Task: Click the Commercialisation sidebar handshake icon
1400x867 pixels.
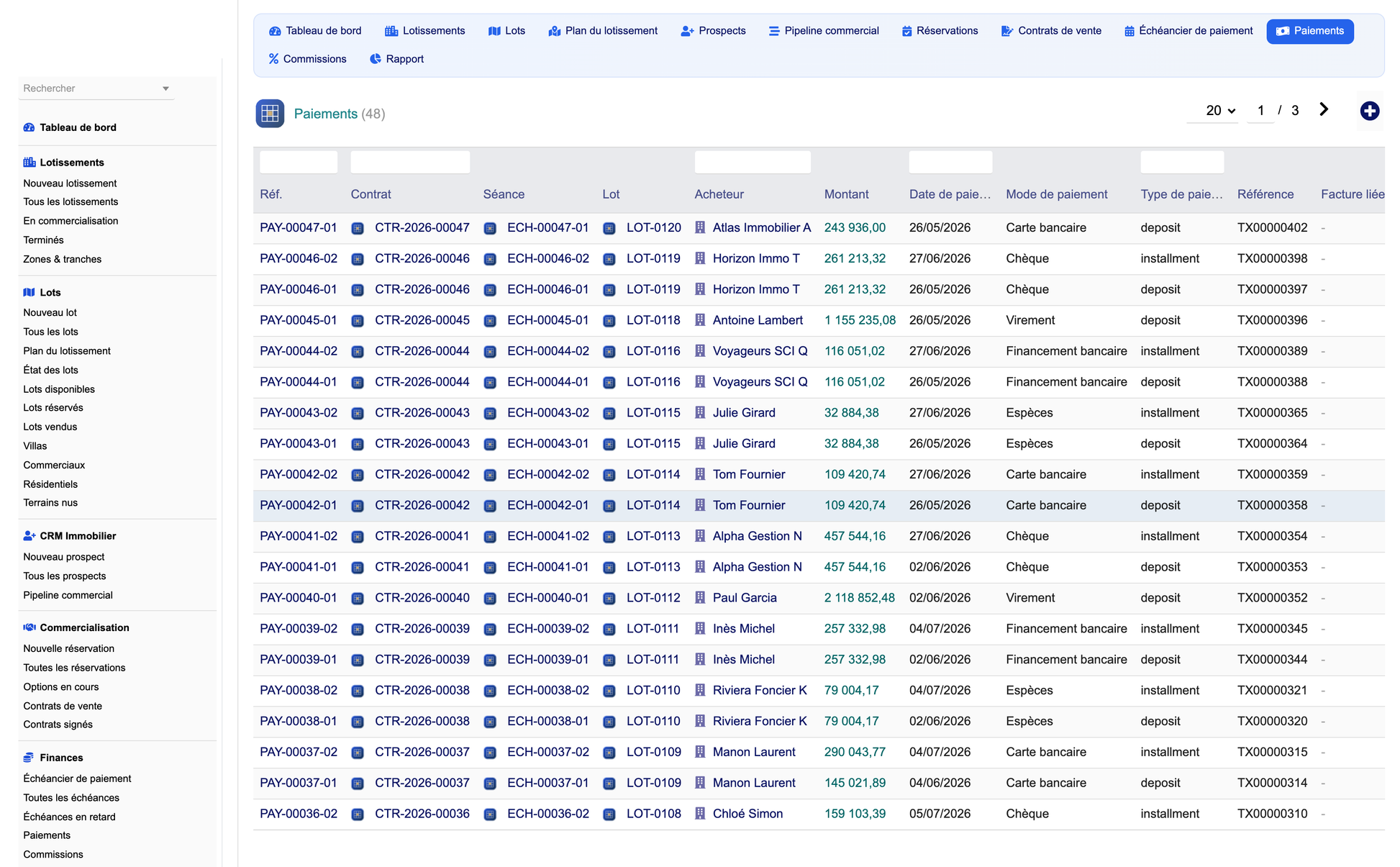Action: coord(29,627)
